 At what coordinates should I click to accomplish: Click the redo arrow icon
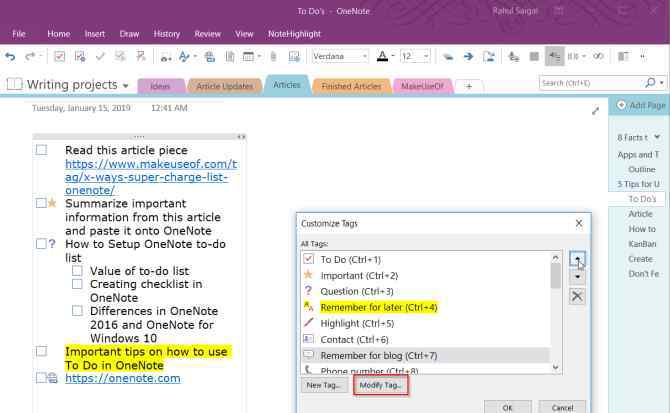point(30,56)
